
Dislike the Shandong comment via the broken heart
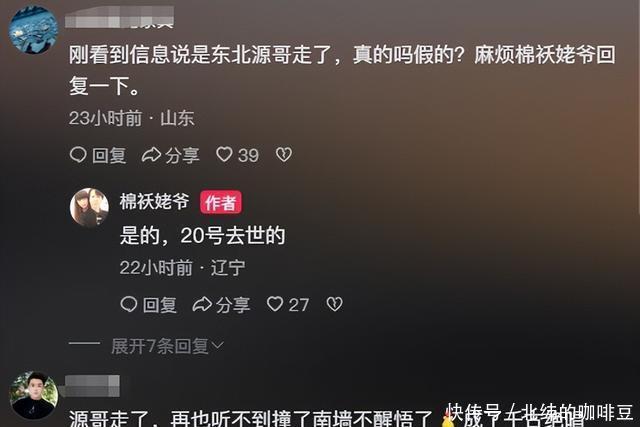(284, 155)
